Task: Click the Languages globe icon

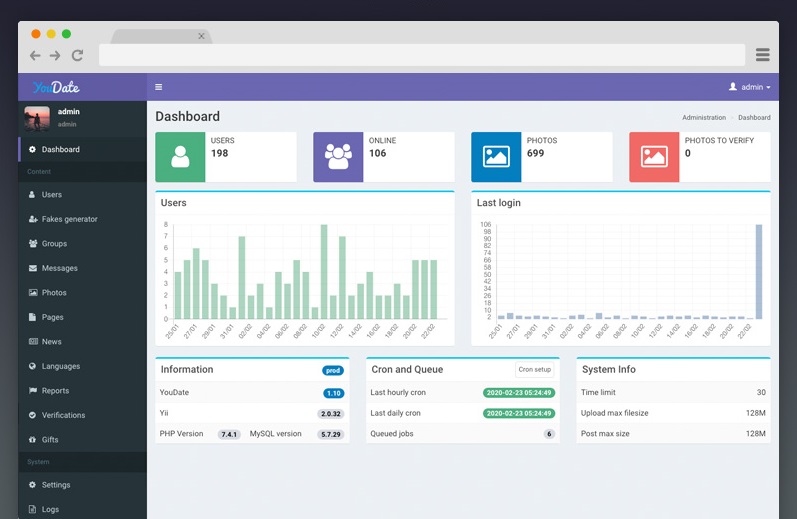Action: pyautogui.click(x=33, y=366)
